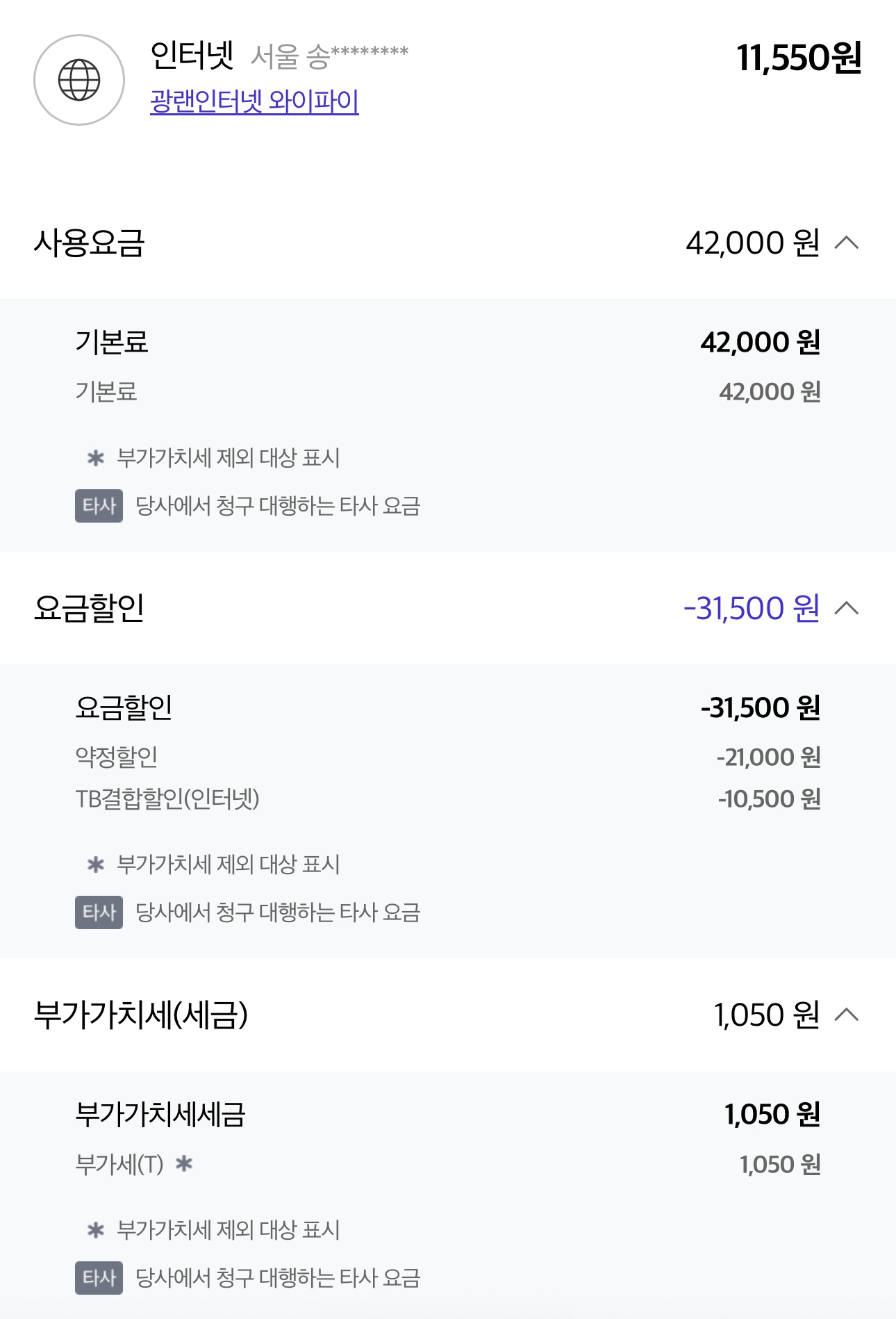The image size is (896, 1319).
Task: Collapse the 요금할인 section chevron
Action: tap(847, 609)
